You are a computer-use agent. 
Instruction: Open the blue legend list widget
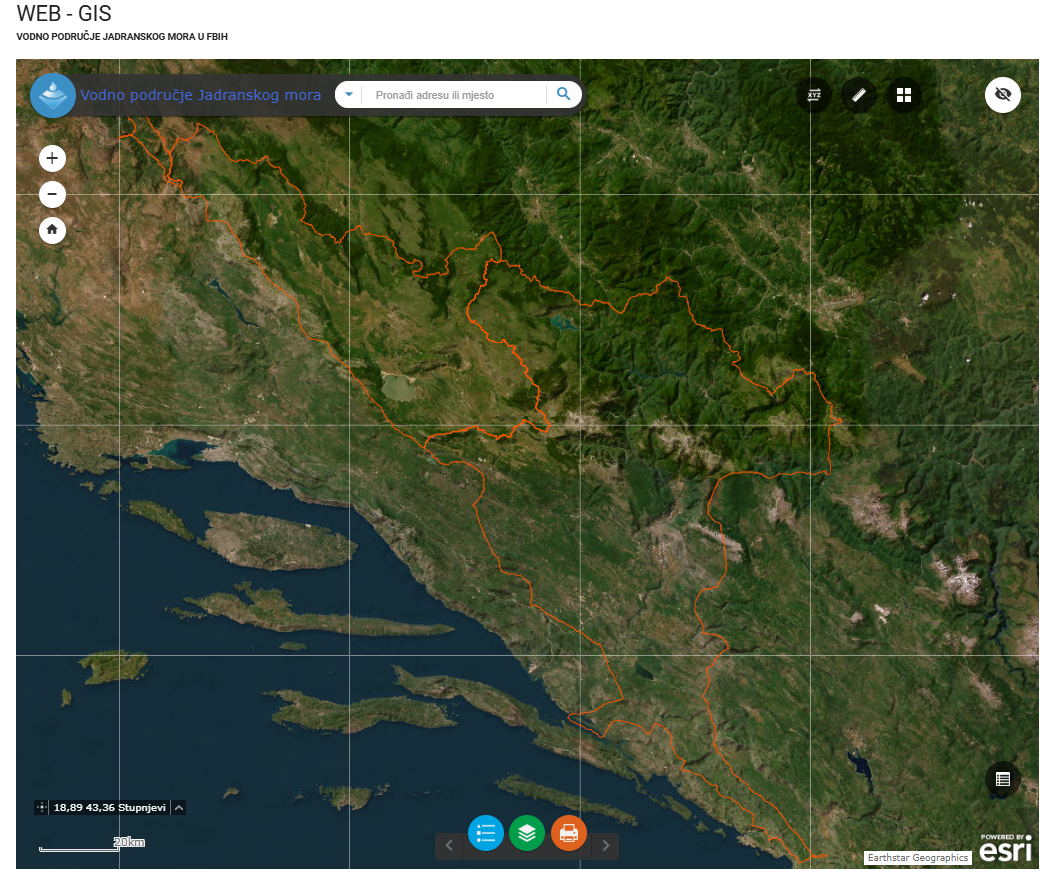(x=486, y=833)
